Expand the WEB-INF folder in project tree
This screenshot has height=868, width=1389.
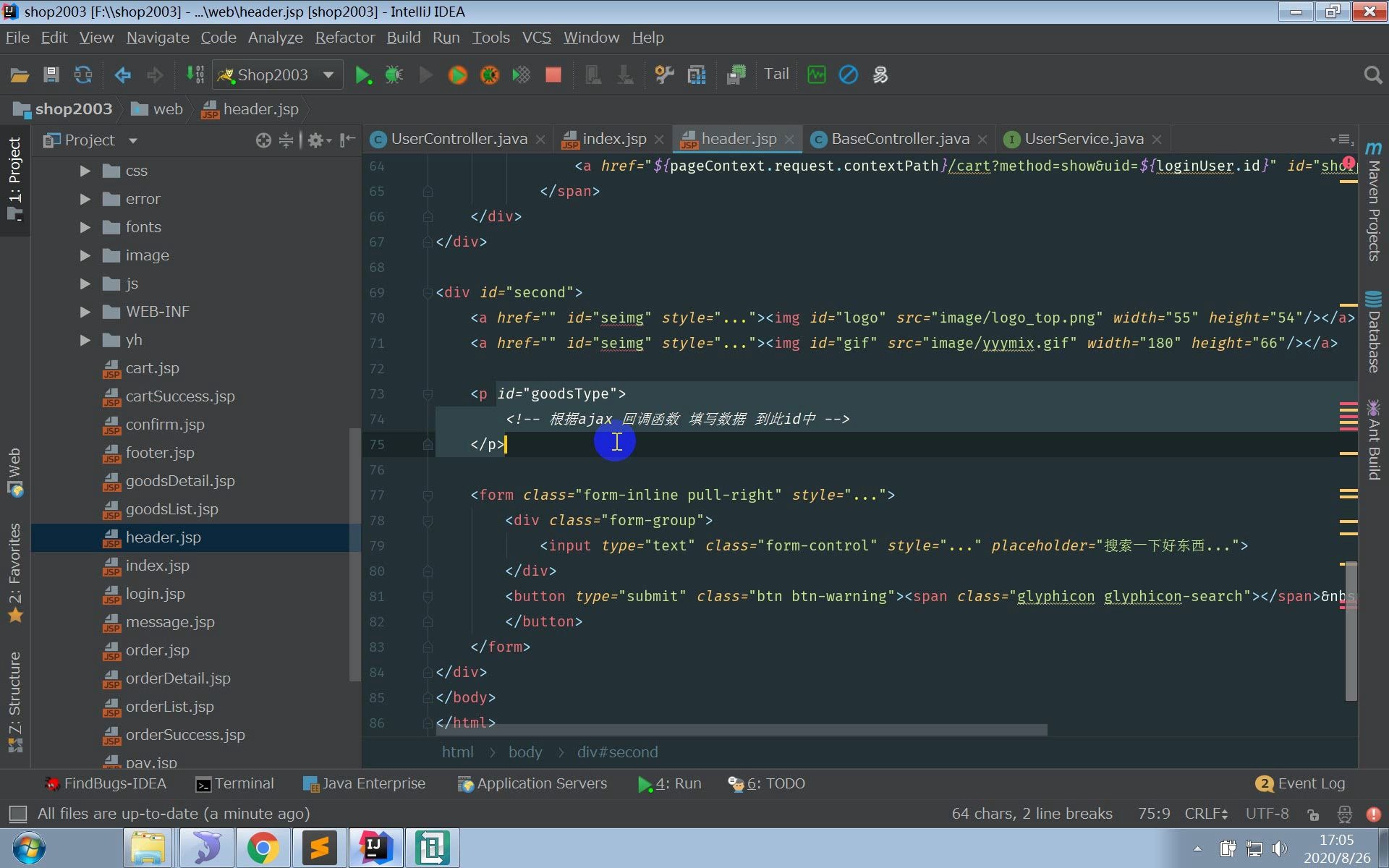tap(85, 312)
